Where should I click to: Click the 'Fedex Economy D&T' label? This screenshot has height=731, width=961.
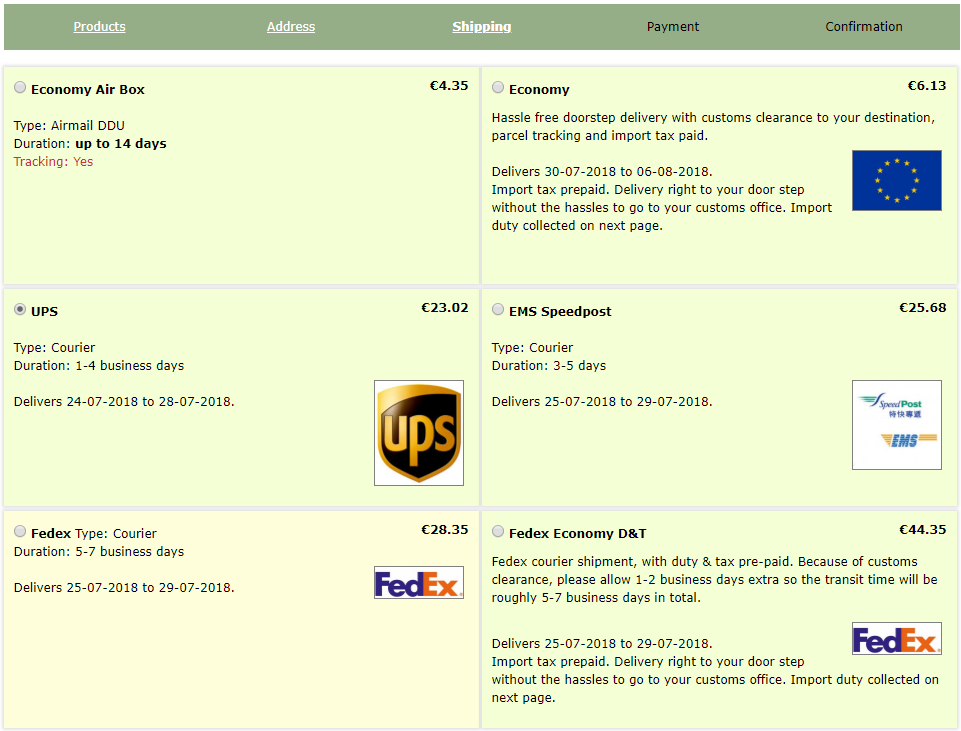pos(577,534)
